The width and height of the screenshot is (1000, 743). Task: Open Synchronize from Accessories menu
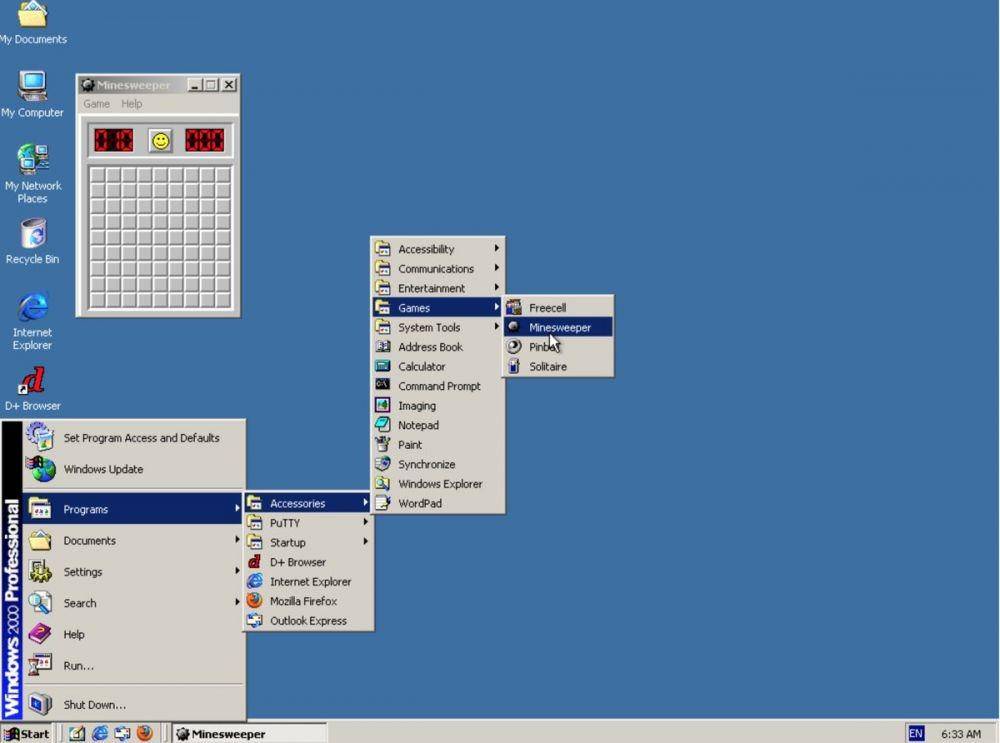coord(438,464)
